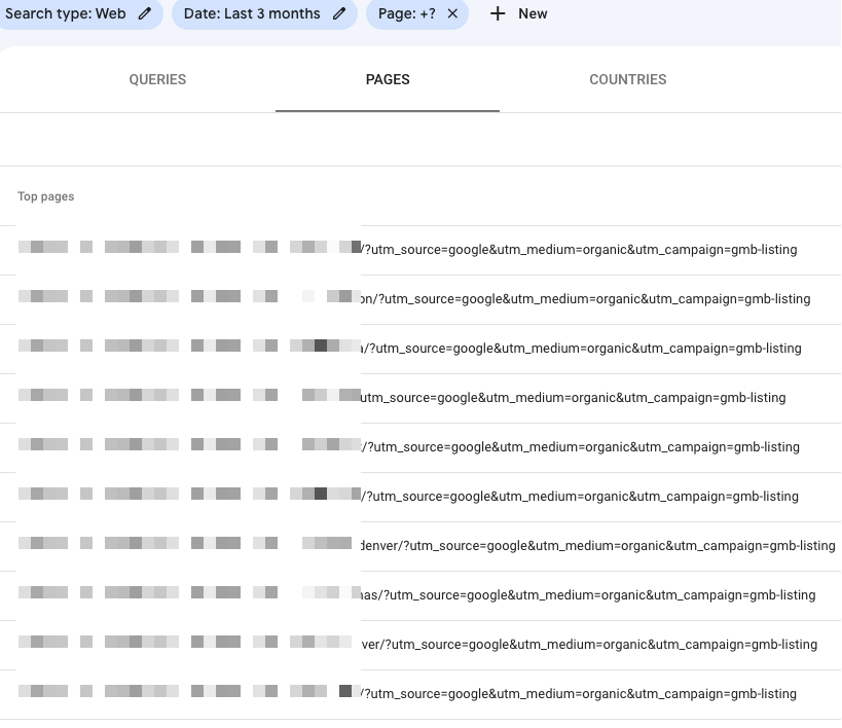Click the 'New' filter text
The height and width of the screenshot is (728, 842).
click(532, 14)
